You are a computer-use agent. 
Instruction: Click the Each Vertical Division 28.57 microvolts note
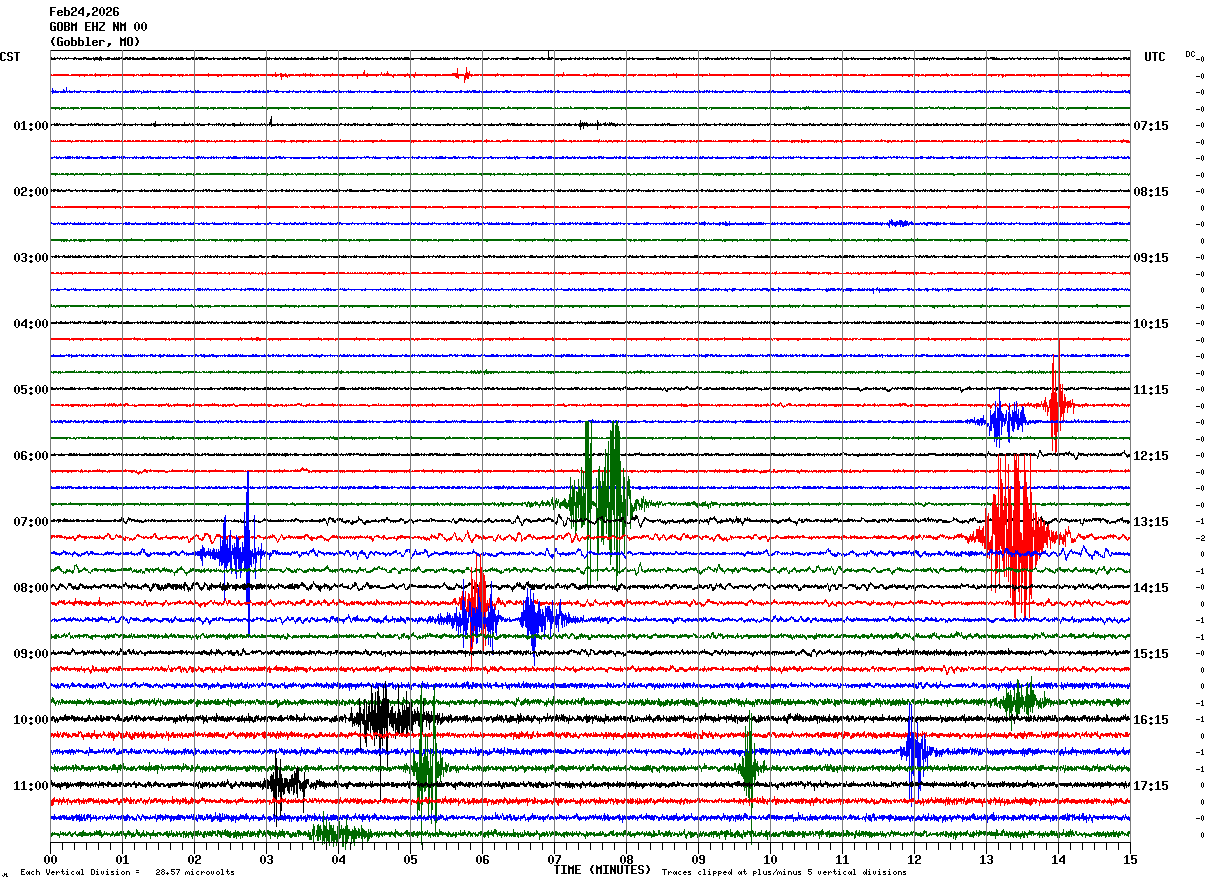(127, 872)
